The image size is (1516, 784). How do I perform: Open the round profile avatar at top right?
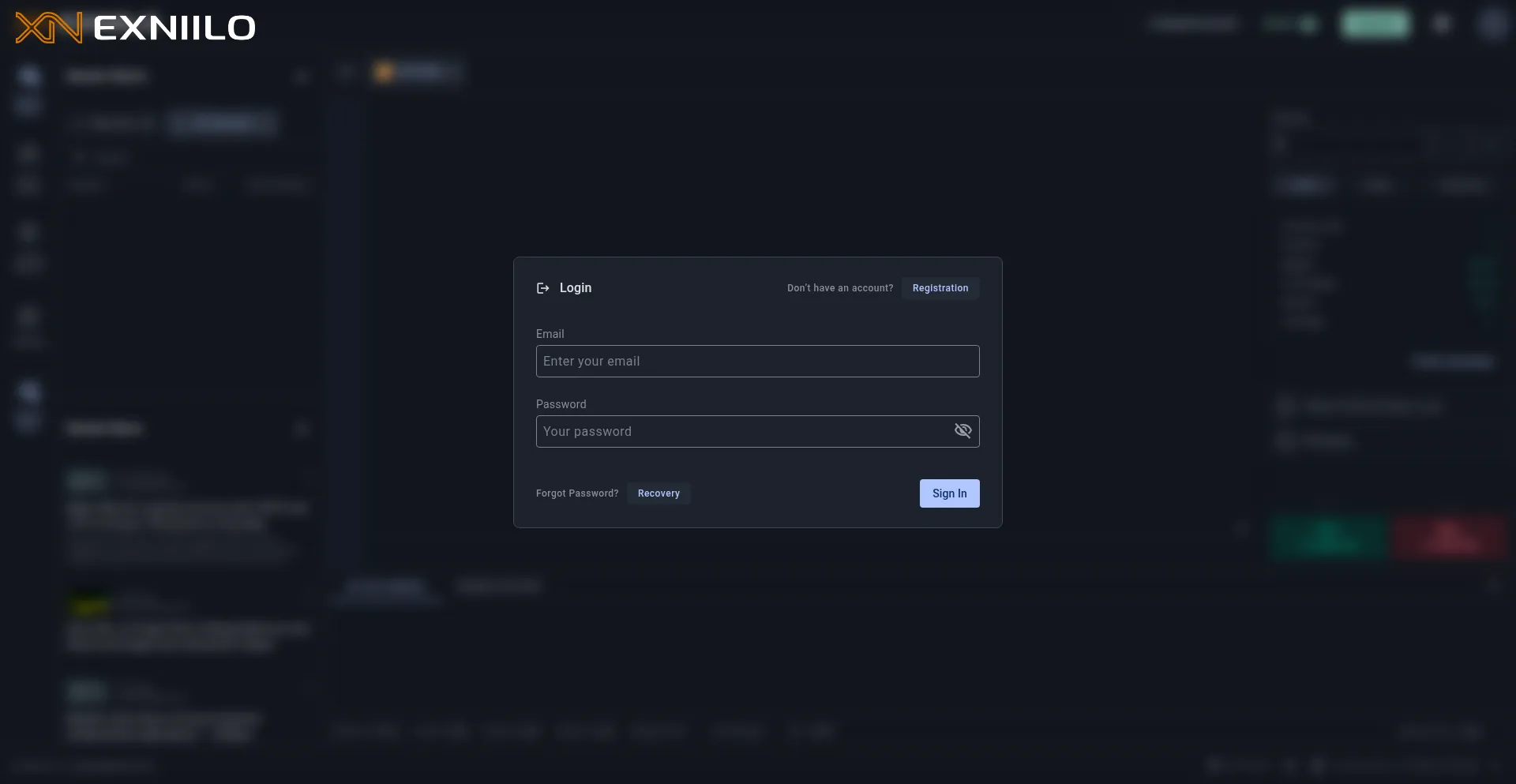(1492, 24)
